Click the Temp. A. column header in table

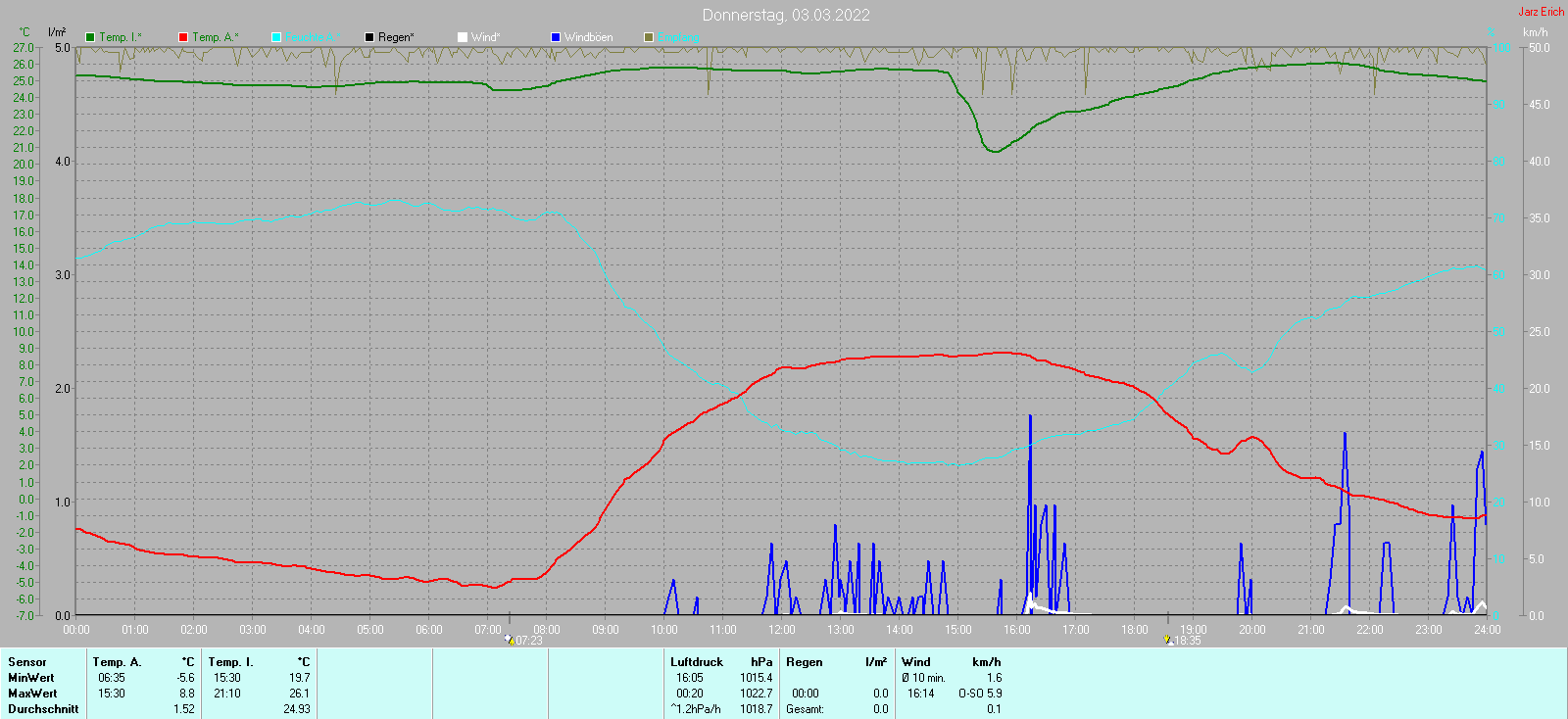[x=118, y=662]
